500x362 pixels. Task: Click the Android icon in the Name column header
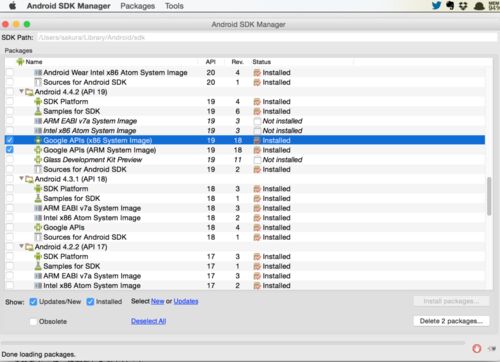pos(20,62)
